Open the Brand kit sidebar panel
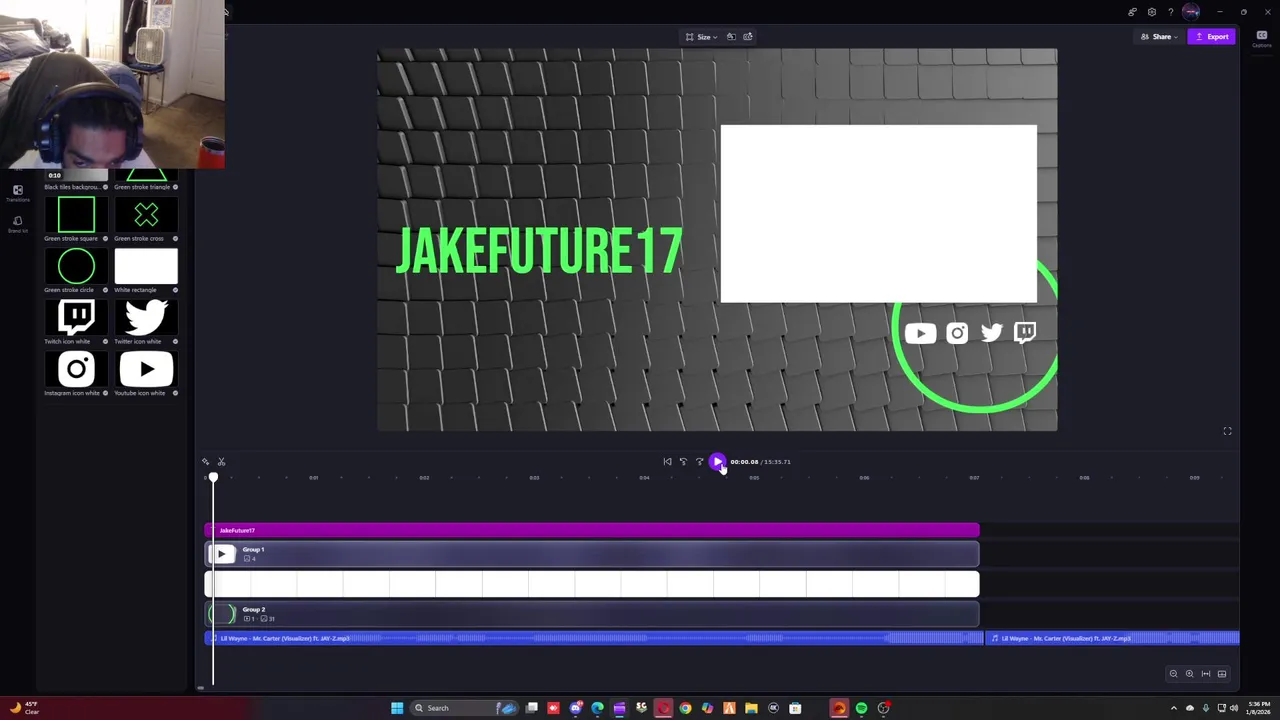Image resolution: width=1280 pixels, height=720 pixels. (17, 224)
